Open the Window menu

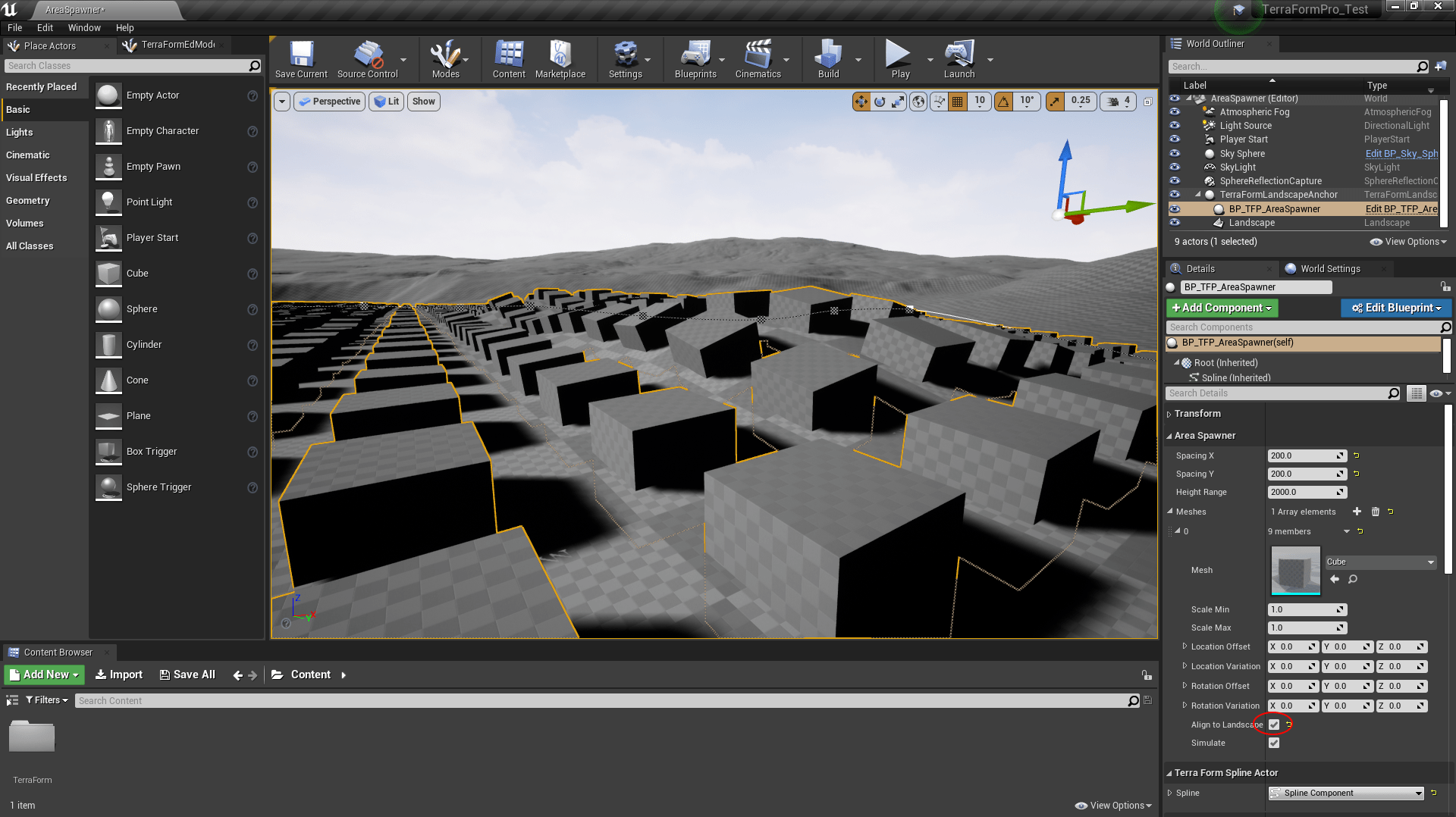[84, 27]
